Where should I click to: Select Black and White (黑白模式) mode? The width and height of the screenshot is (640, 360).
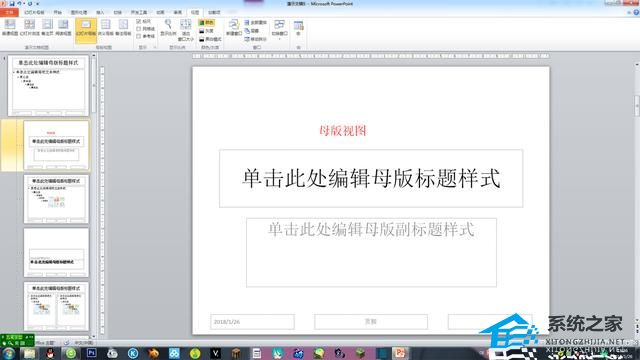click(210, 39)
